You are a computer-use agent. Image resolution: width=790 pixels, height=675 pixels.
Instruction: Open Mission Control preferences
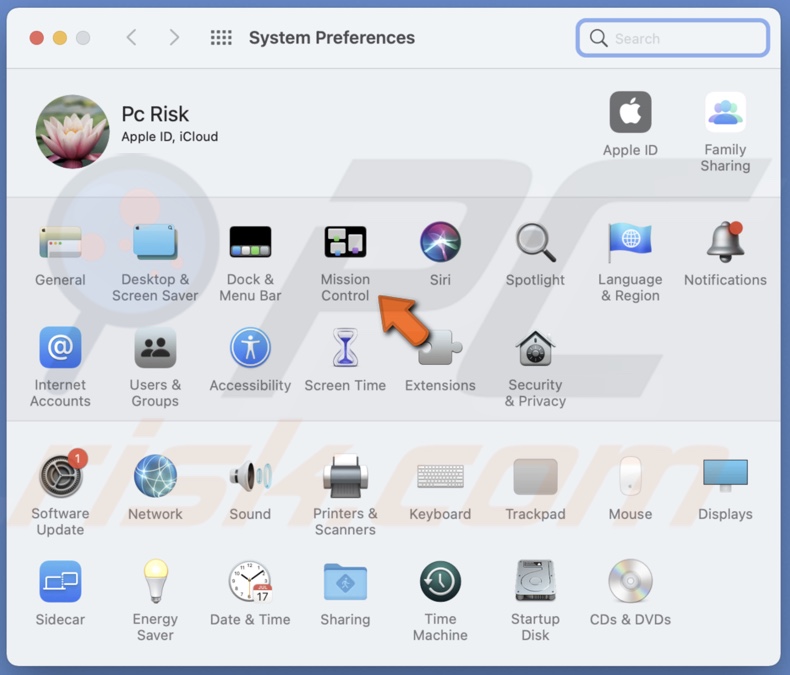(x=345, y=243)
